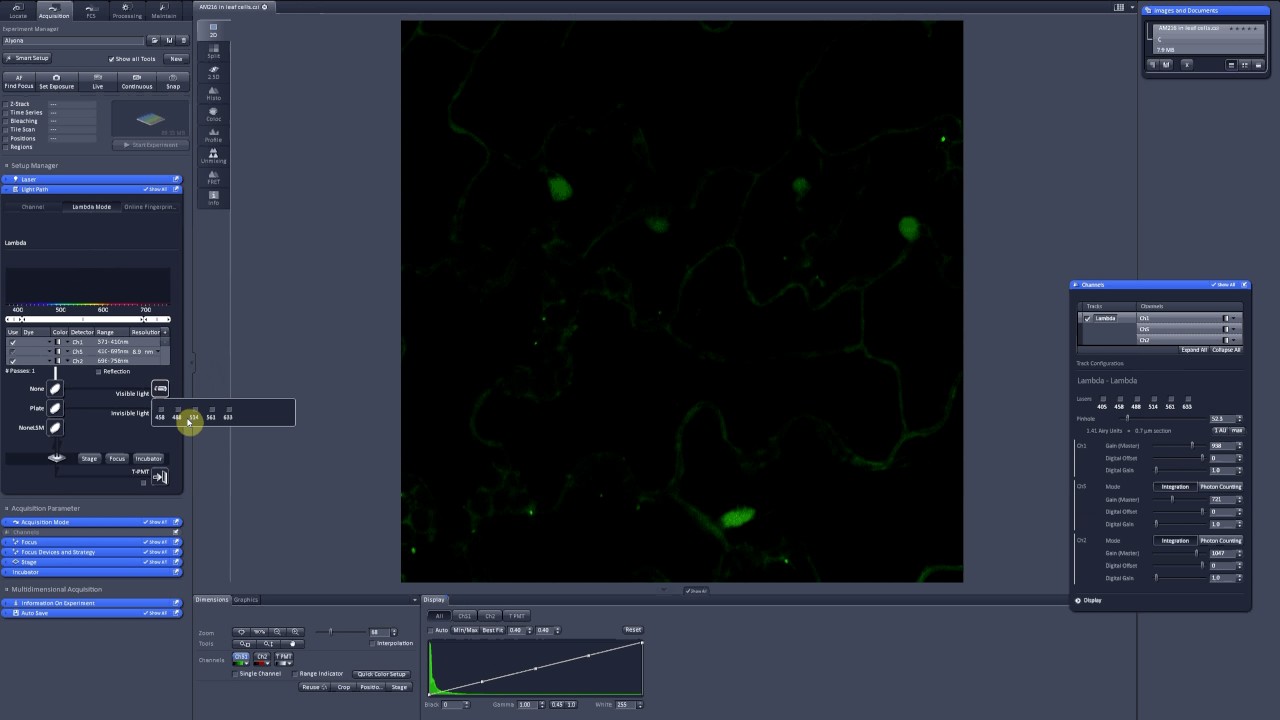Enable the Bleaching checkbox
The width and height of the screenshot is (1280, 720).
pos(6,121)
